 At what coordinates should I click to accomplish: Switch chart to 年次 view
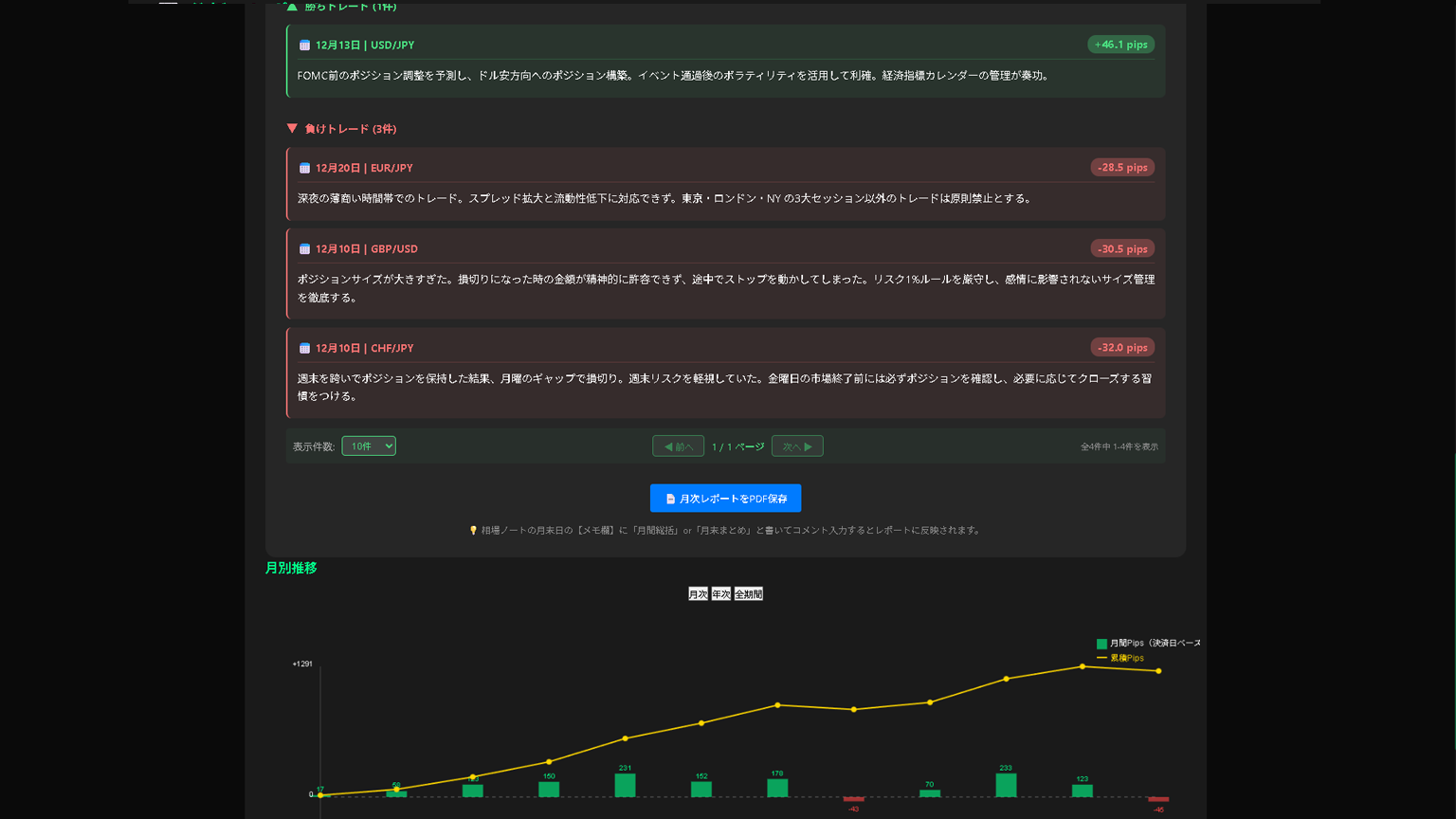(721, 594)
